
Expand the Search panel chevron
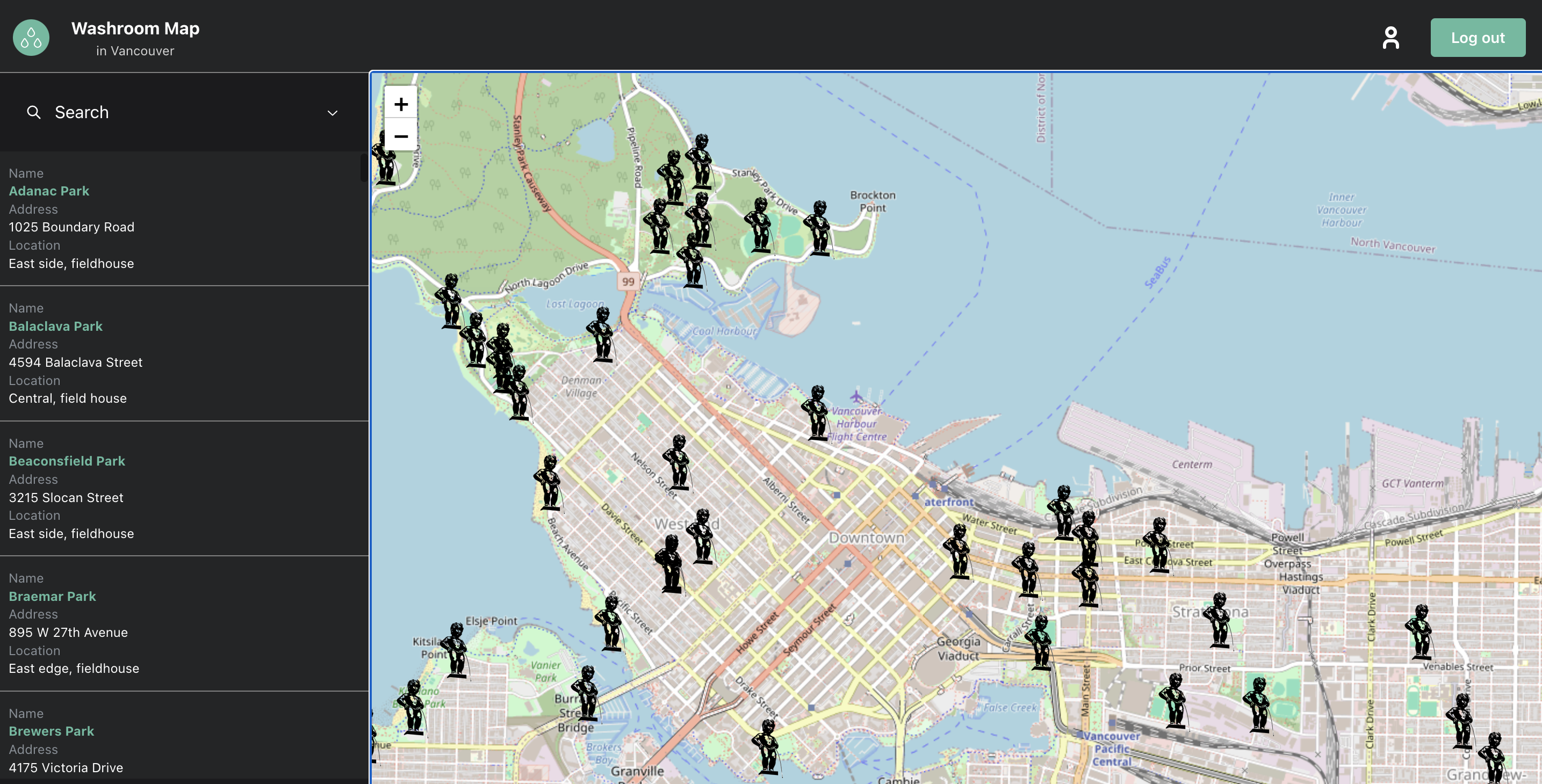click(332, 113)
